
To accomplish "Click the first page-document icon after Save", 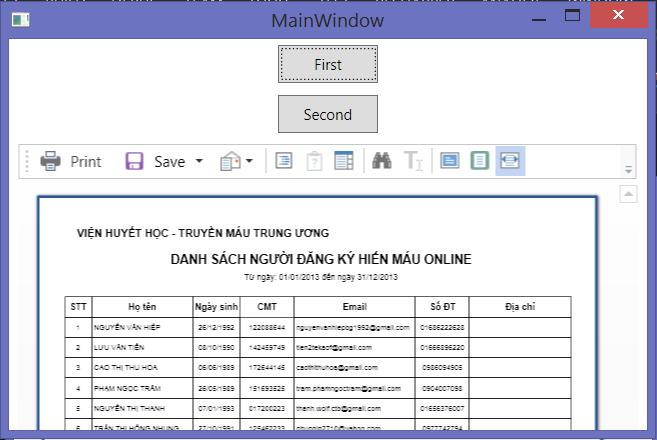I will tap(284, 161).
